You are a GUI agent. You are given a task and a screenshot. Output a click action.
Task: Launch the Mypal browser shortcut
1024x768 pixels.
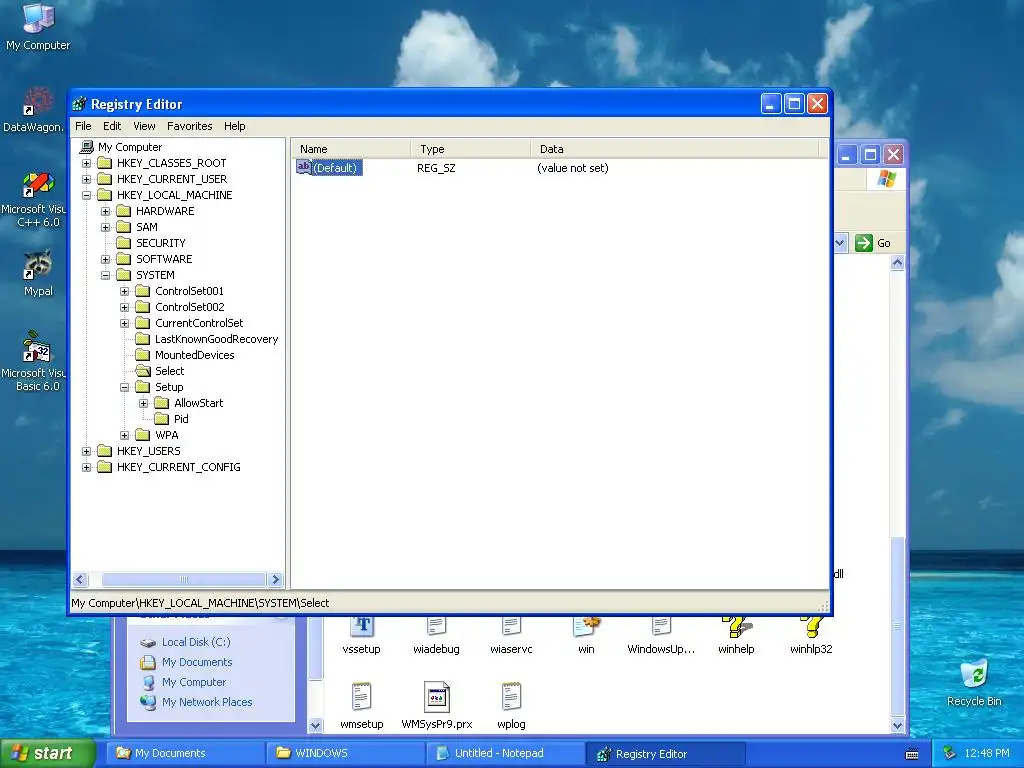pyautogui.click(x=38, y=273)
